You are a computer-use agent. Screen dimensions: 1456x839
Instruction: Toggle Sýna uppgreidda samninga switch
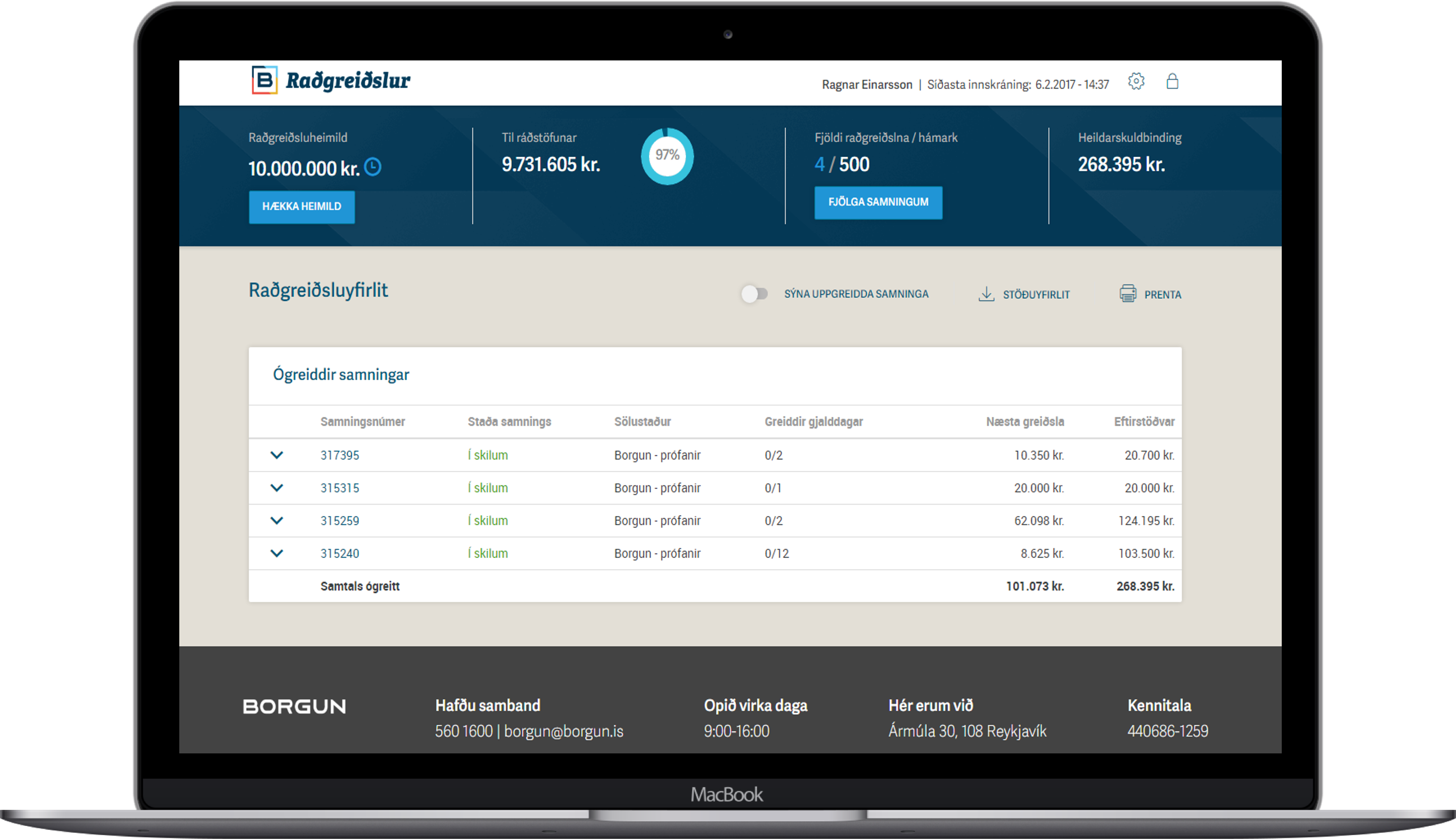(x=755, y=294)
